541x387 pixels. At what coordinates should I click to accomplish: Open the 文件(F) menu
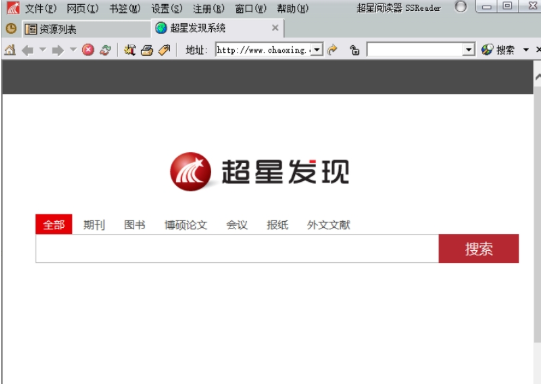coord(41,8)
